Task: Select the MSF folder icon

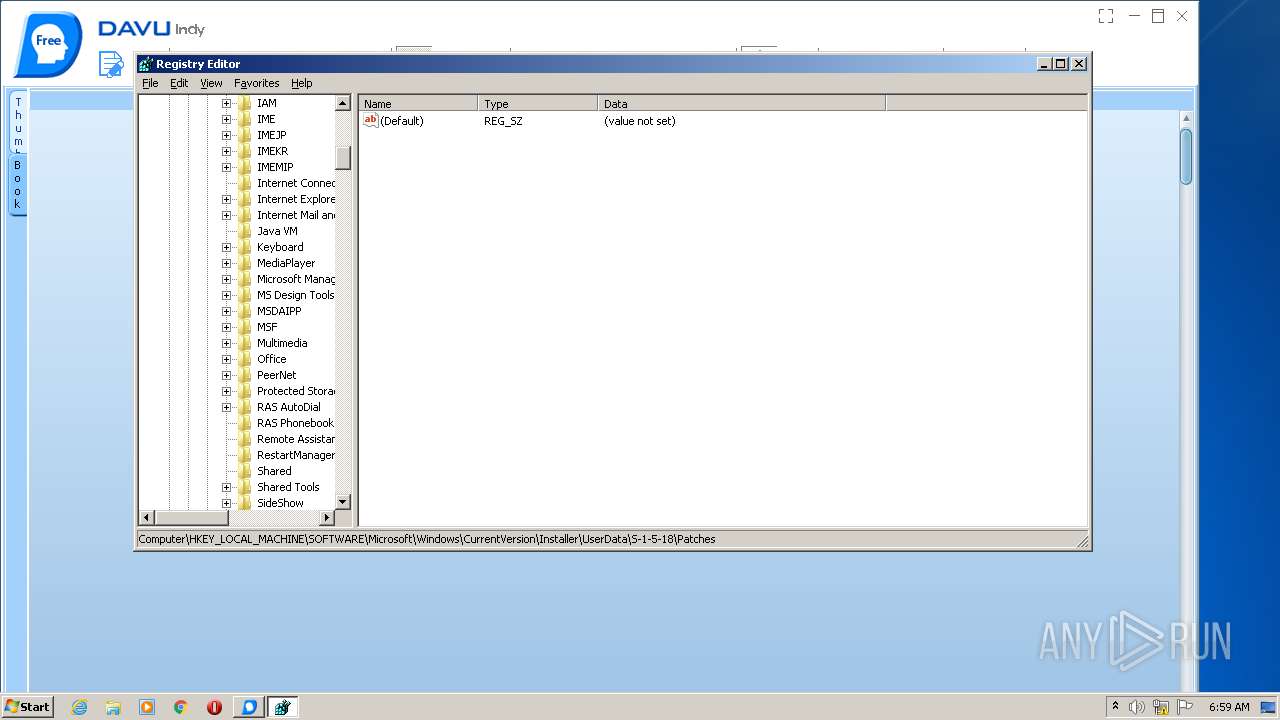Action: pos(245,327)
